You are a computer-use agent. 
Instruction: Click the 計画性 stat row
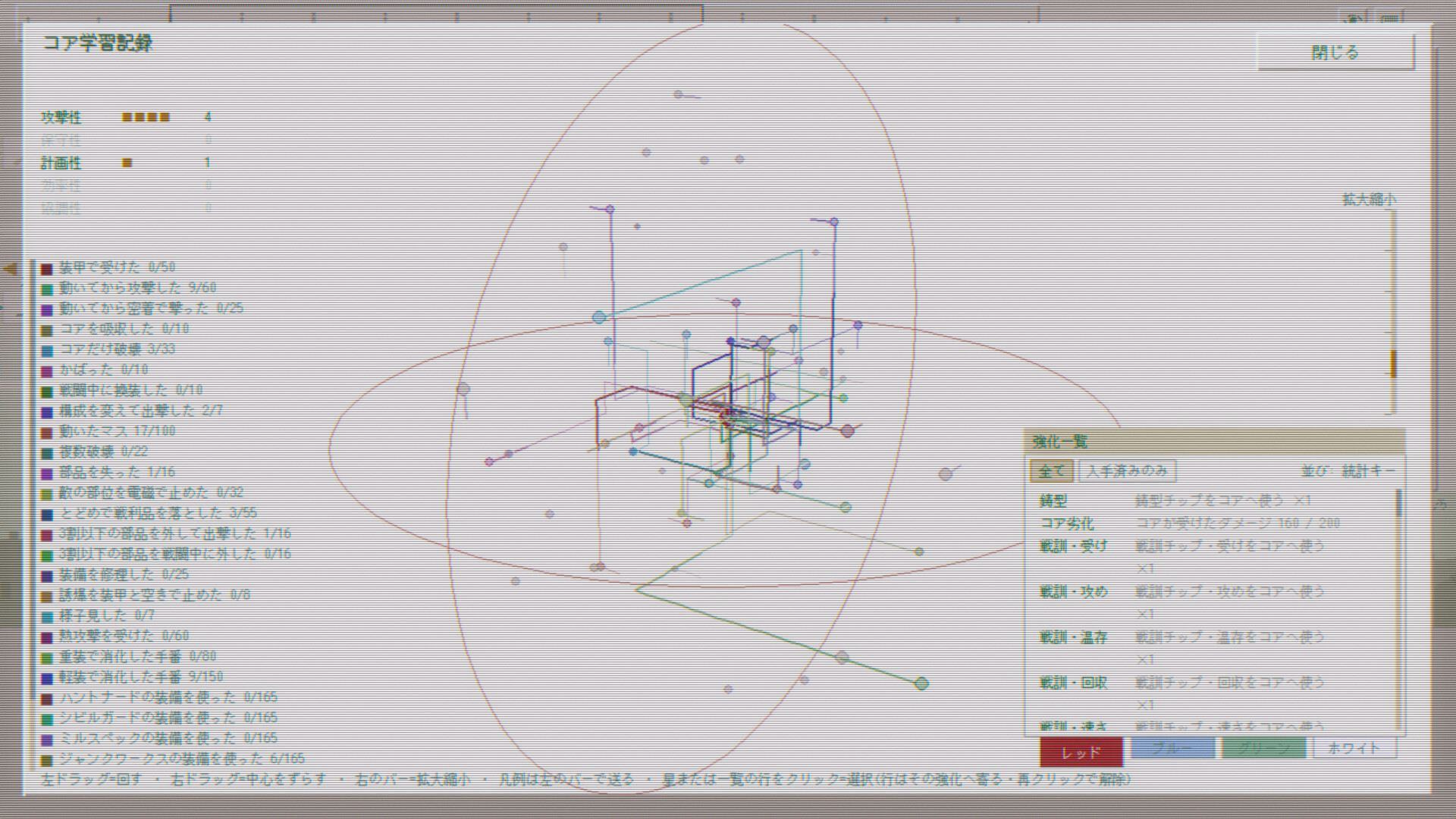127,163
